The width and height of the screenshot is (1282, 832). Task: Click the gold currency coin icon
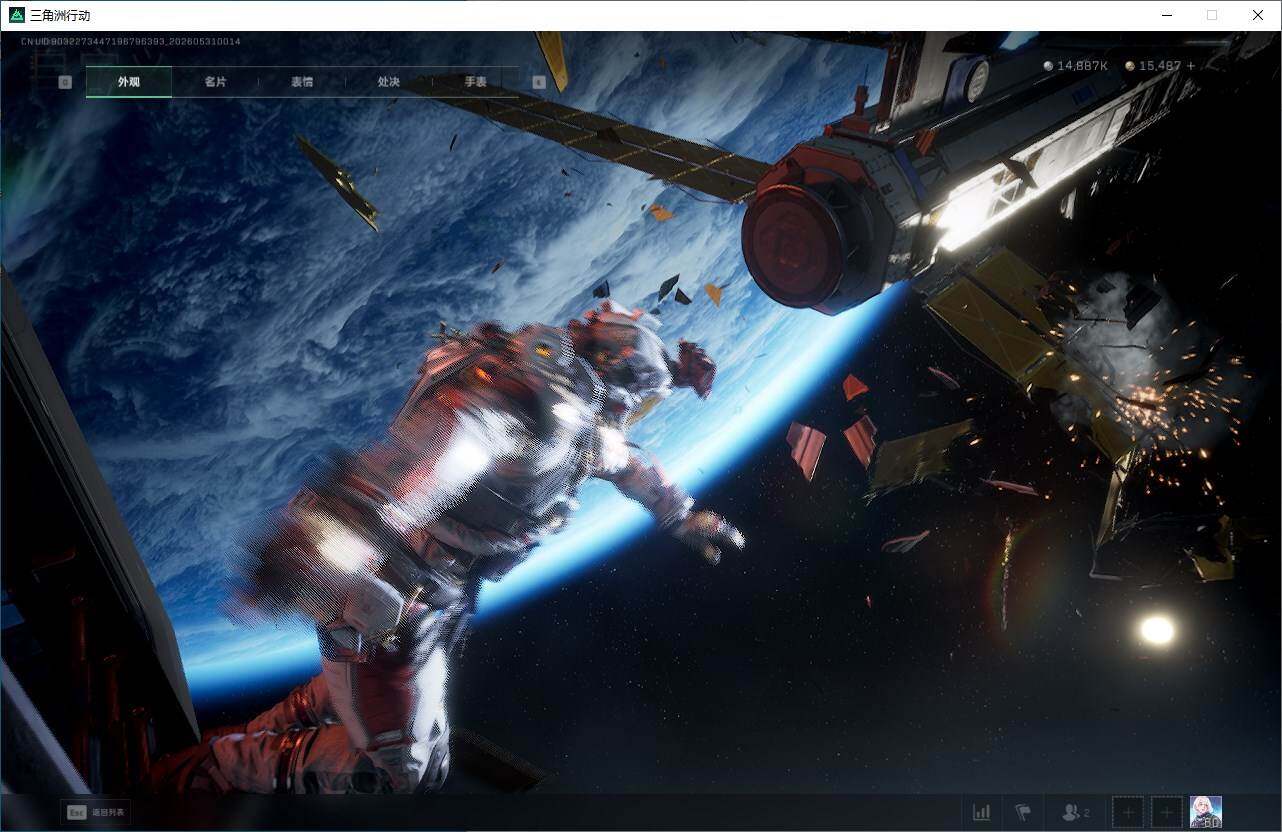point(1130,66)
